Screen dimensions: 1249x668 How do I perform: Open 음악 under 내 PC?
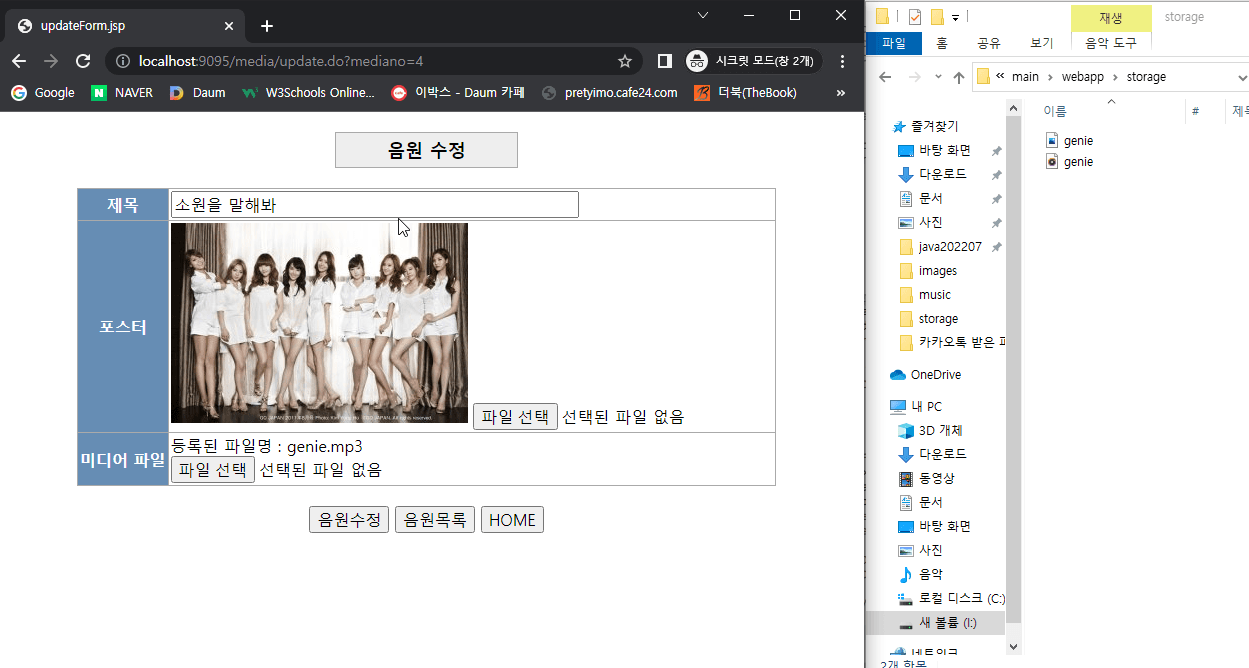click(920, 574)
